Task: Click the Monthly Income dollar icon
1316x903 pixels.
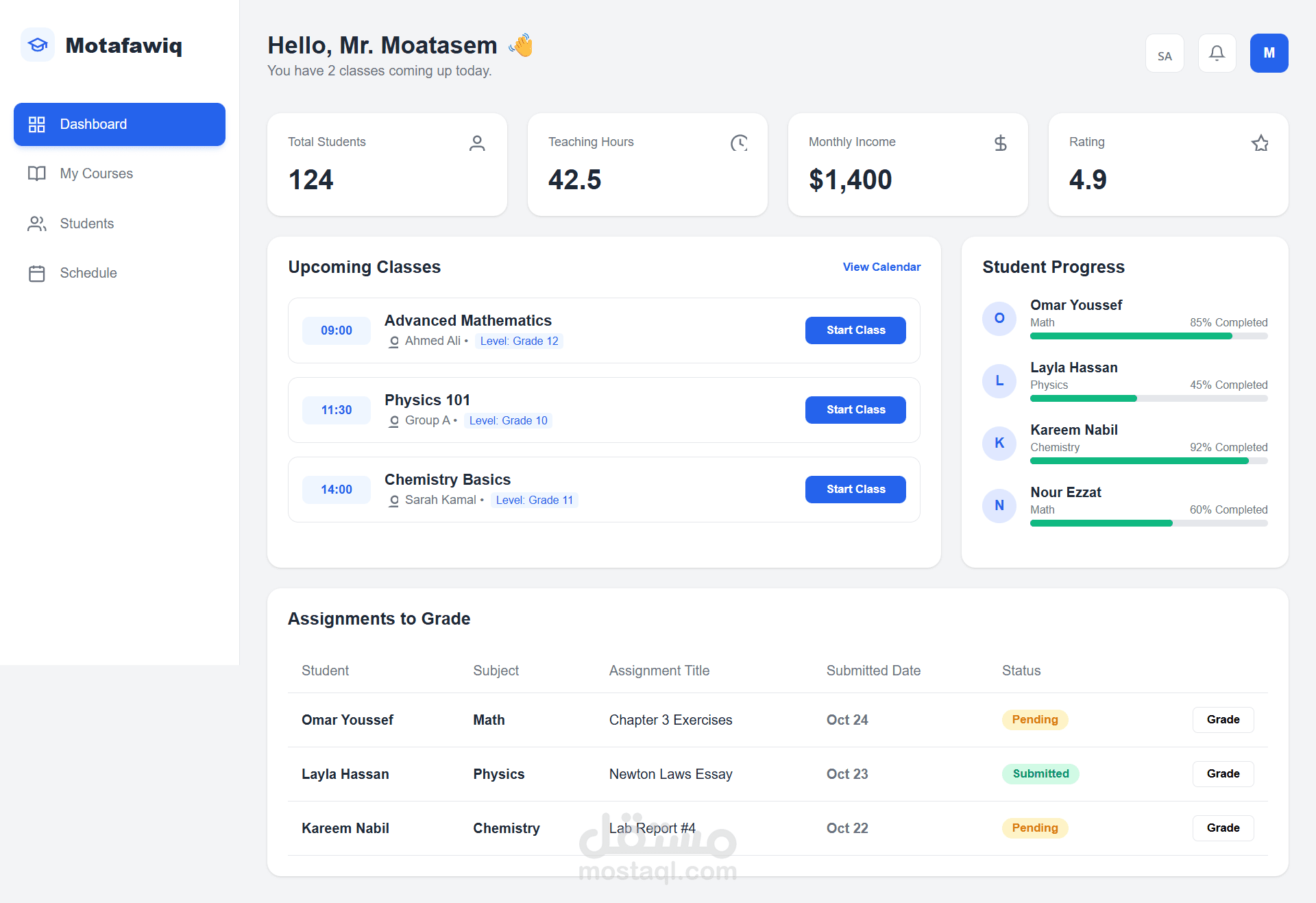Action: [x=1000, y=143]
